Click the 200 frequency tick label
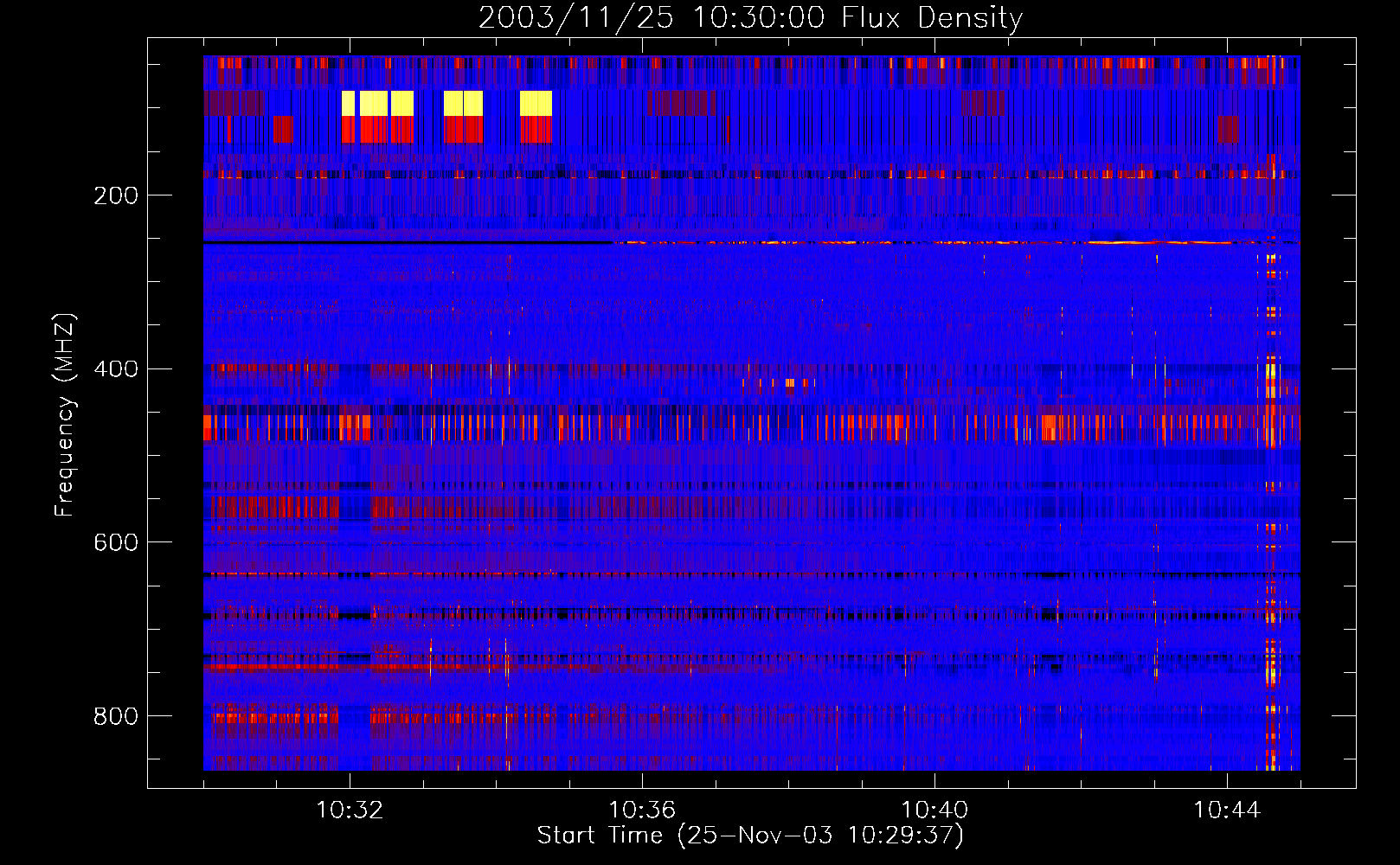 116,195
